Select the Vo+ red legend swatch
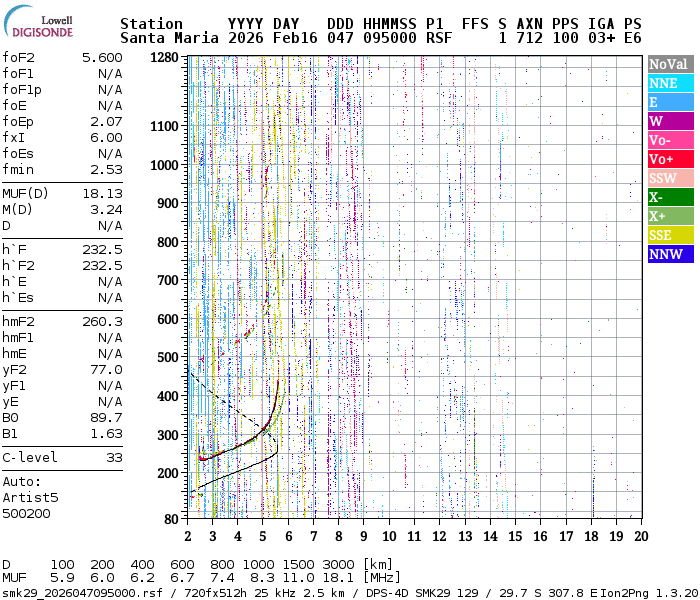 click(671, 159)
